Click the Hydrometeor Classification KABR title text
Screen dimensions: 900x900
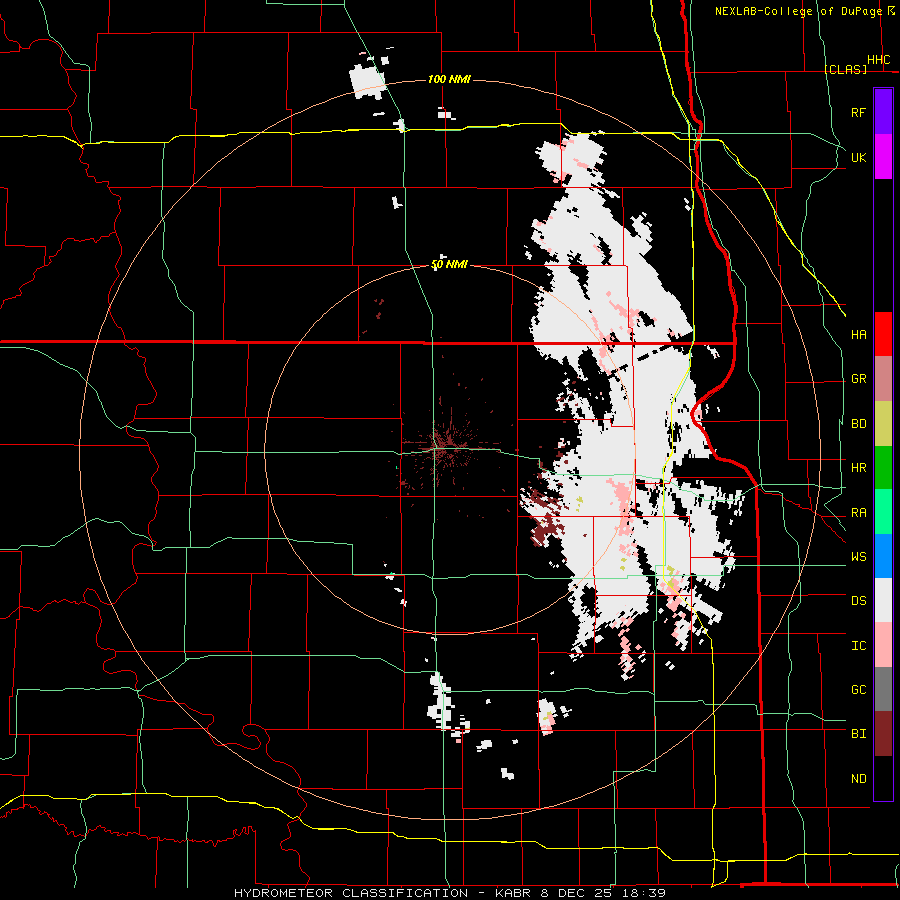click(x=450, y=893)
